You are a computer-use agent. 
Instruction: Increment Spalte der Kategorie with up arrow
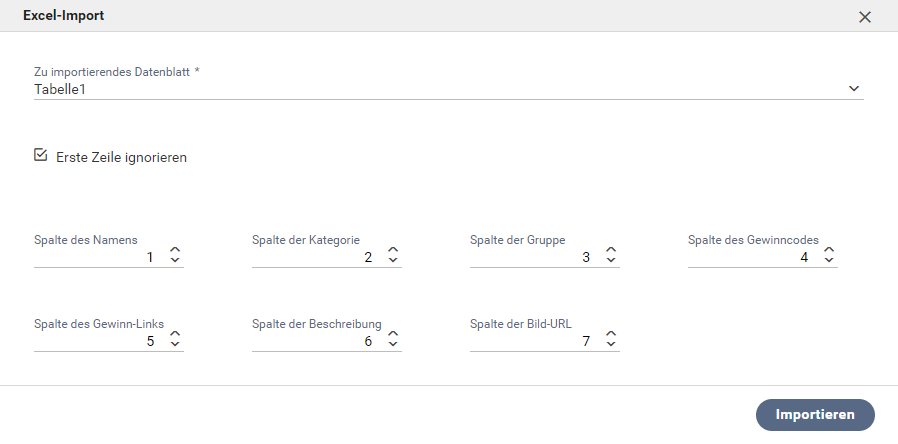coord(393,251)
